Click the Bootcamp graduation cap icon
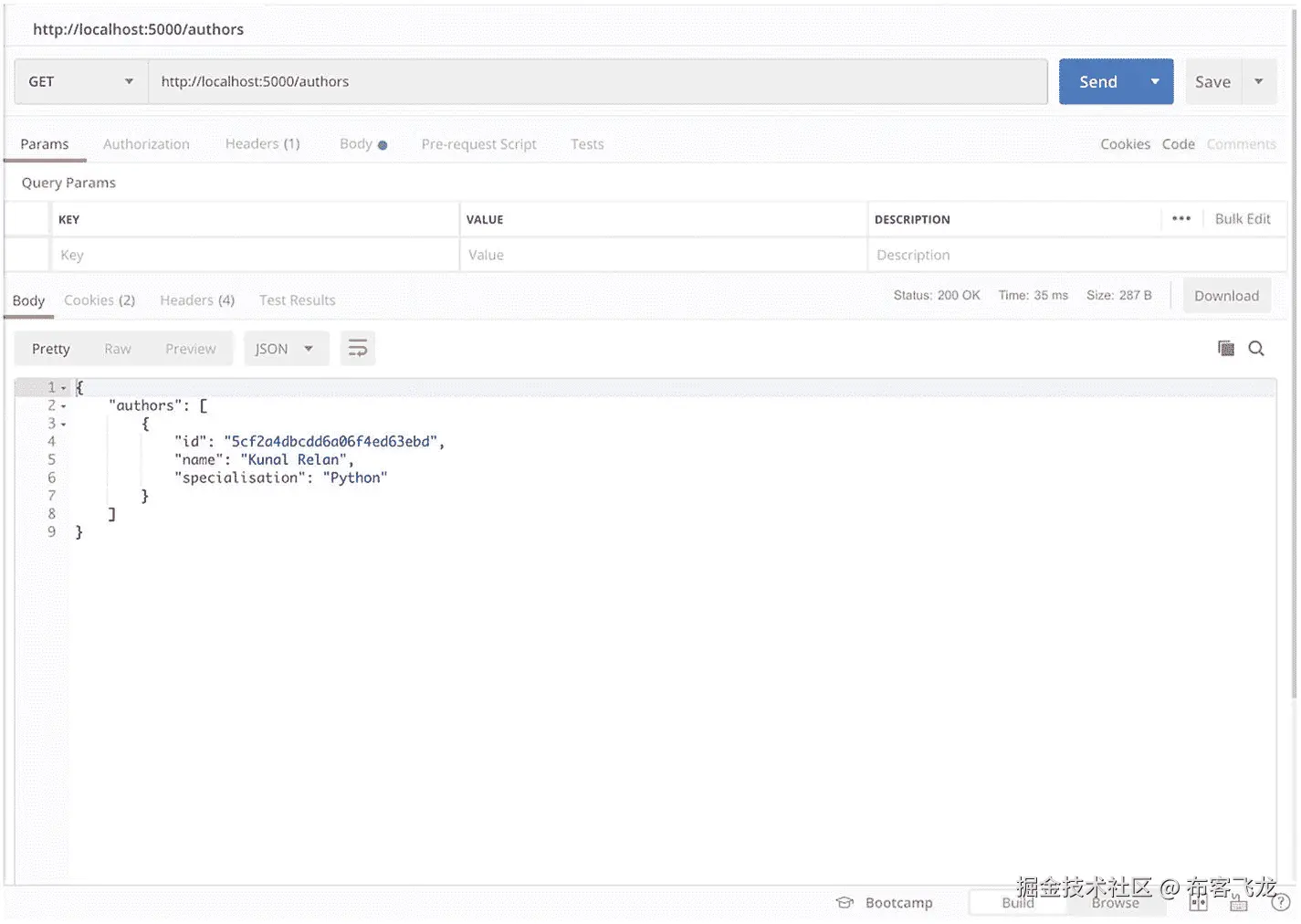The image size is (1301, 924). 845,902
